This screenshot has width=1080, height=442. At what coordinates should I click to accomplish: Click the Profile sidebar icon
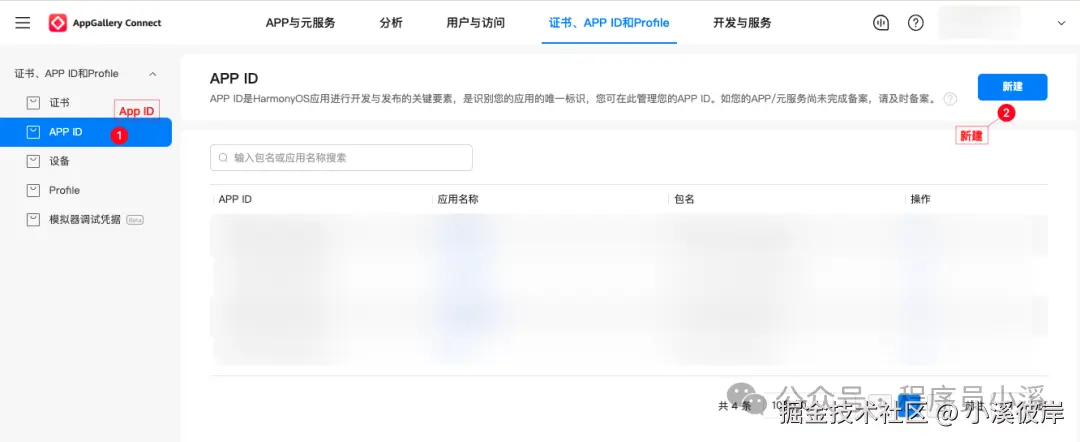click(x=33, y=190)
